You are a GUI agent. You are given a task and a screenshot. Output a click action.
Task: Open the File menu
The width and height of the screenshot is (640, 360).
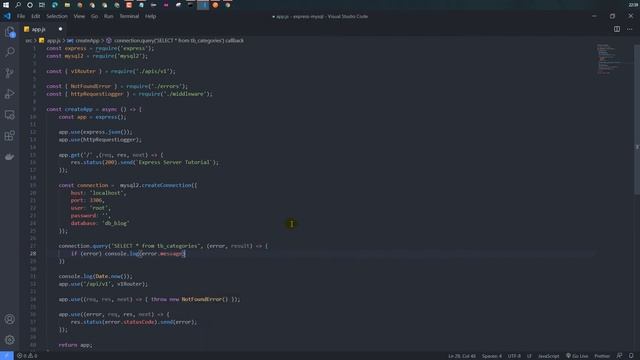[21, 16]
